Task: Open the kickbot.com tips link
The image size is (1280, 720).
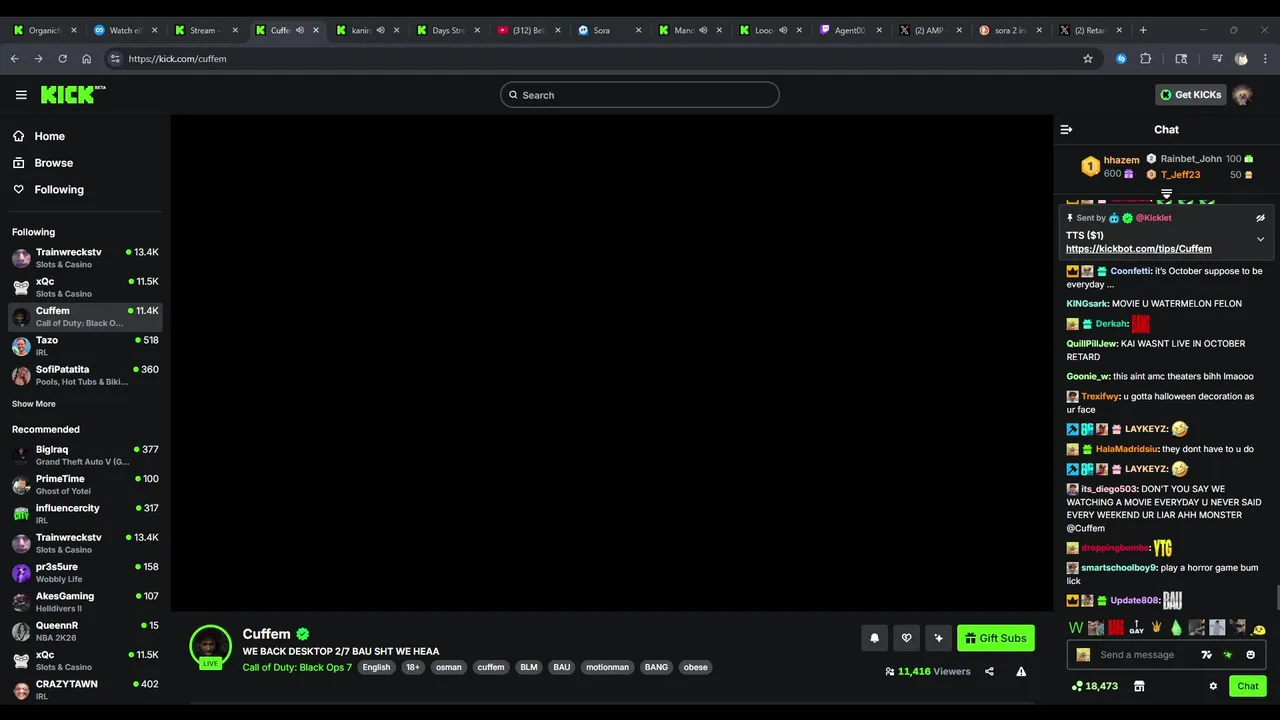Action: pyautogui.click(x=1138, y=249)
